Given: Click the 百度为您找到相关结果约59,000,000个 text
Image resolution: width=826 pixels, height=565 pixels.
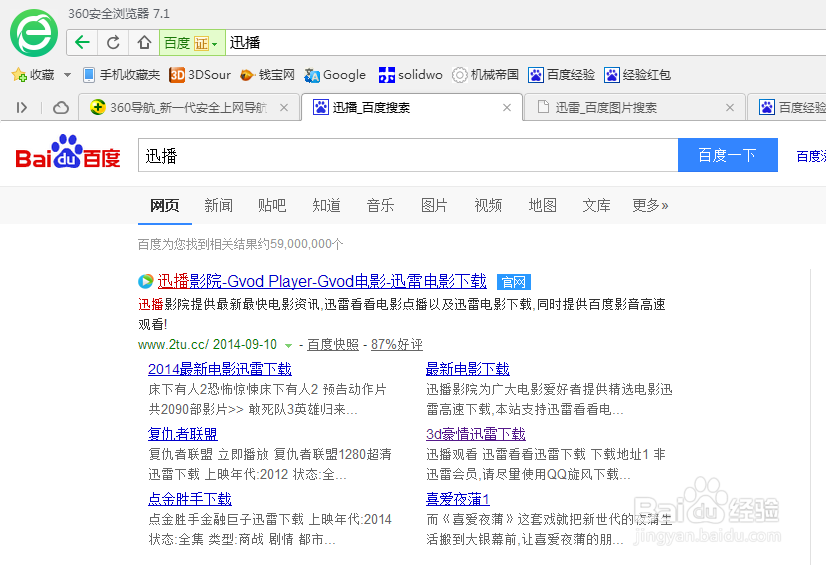Looking at the screenshot, I should click(241, 244).
